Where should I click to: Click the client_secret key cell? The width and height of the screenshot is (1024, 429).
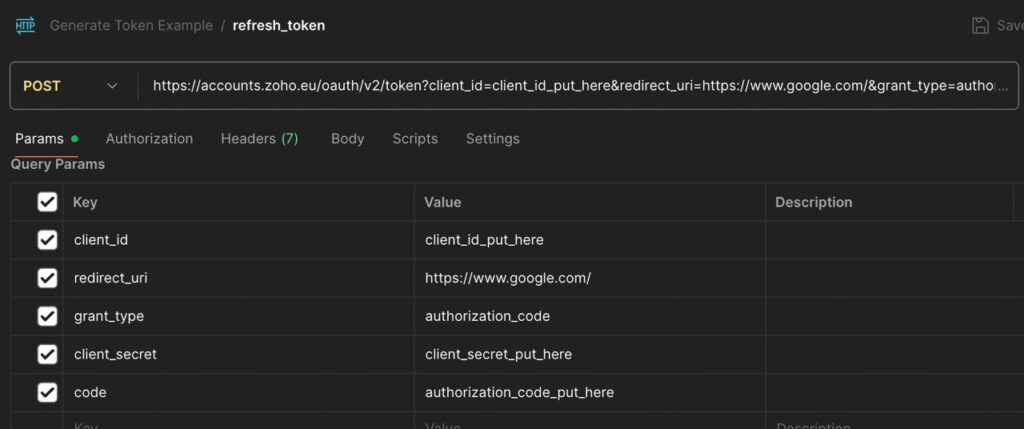pos(238,354)
